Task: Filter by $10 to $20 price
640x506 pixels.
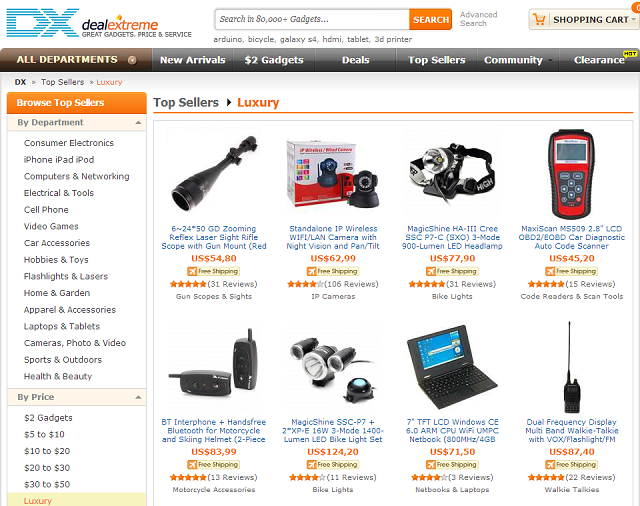Action: click(47, 451)
